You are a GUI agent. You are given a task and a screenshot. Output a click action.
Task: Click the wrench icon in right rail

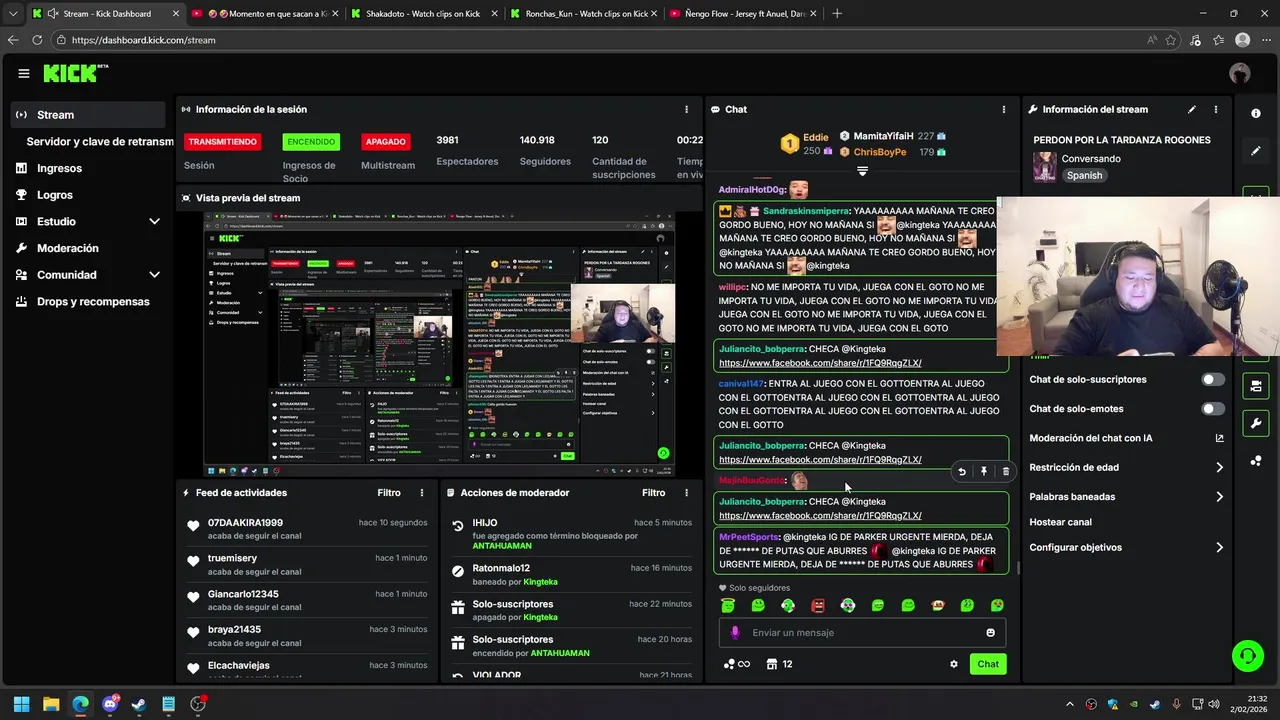(1256, 423)
